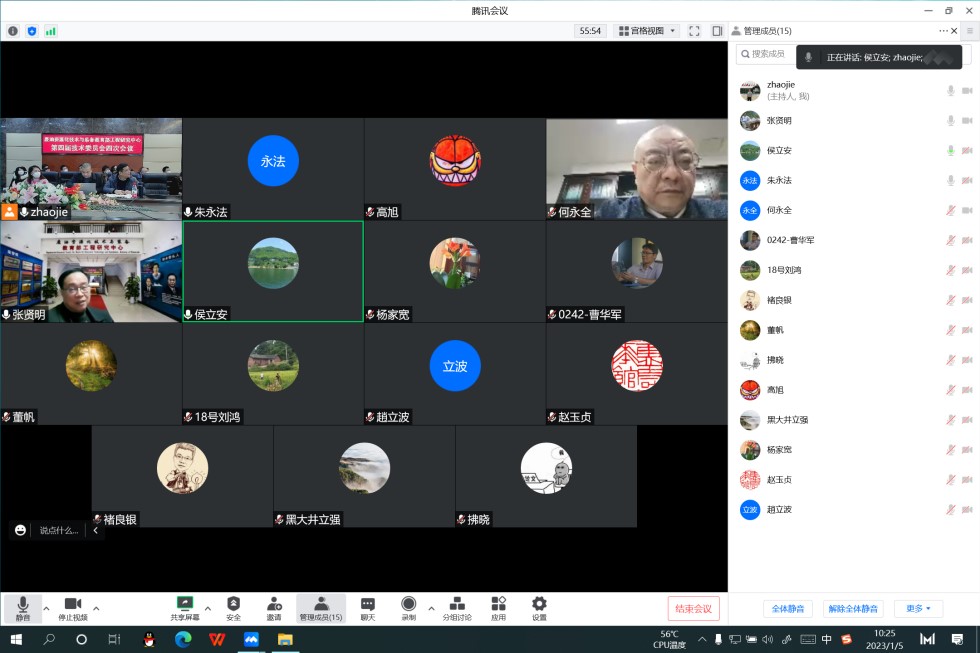The height and width of the screenshot is (653, 980).
Task: Toggle the members side panel icon
Action: [717, 31]
